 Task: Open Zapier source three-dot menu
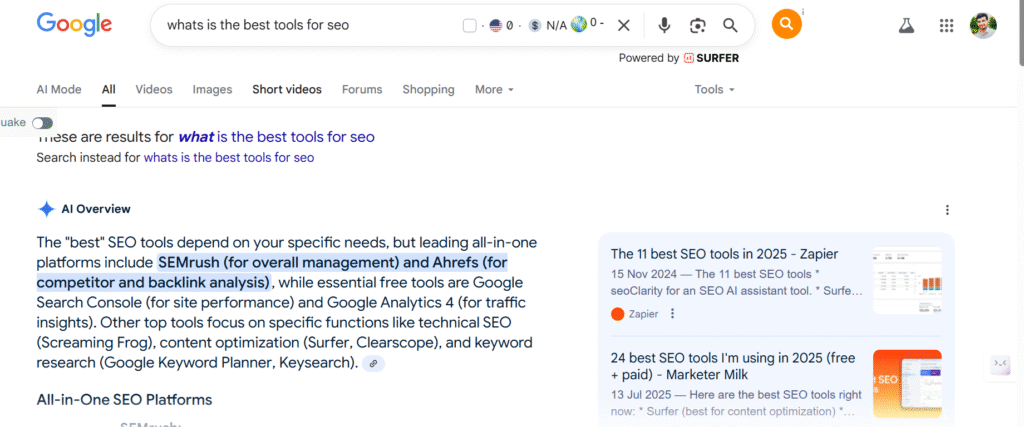pyautogui.click(x=672, y=313)
